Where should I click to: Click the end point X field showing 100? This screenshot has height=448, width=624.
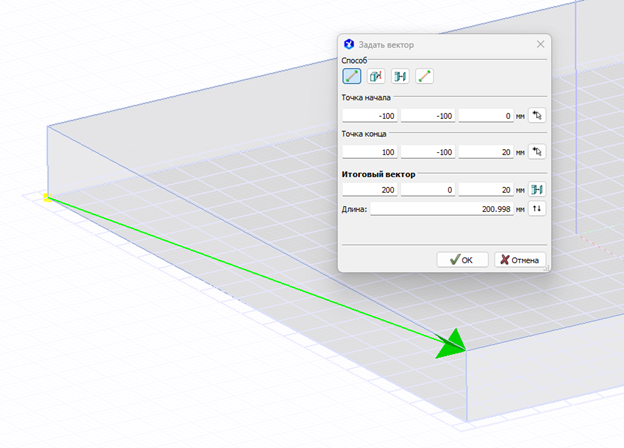(x=370, y=152)
